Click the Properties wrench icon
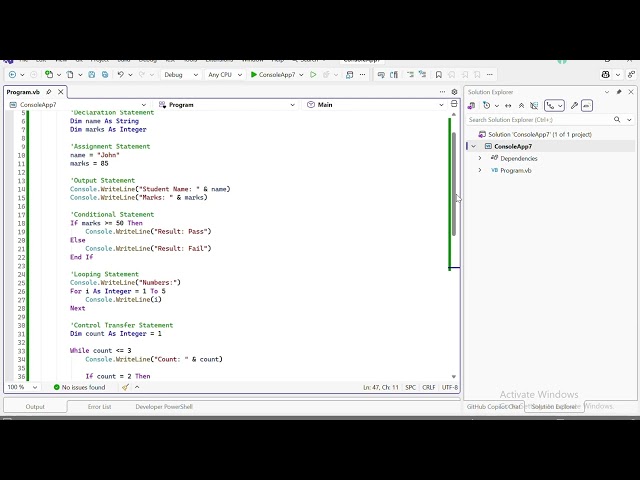The height and width of the screenshot is (480, 640). (574, 106)
